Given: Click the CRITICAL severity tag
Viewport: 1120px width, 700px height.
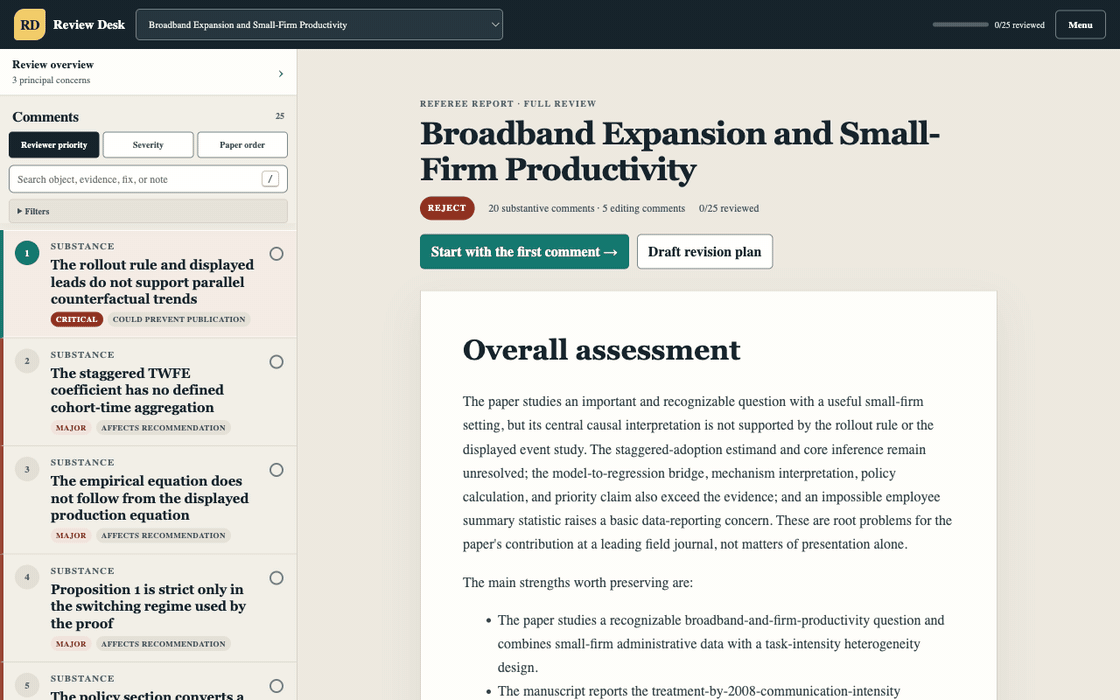Looking at the screenshot, I should click(76, 319).
